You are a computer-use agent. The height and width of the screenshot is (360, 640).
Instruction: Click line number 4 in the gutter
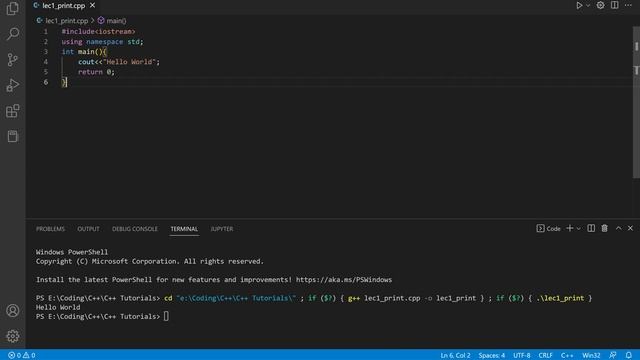[x=46, y=62]
